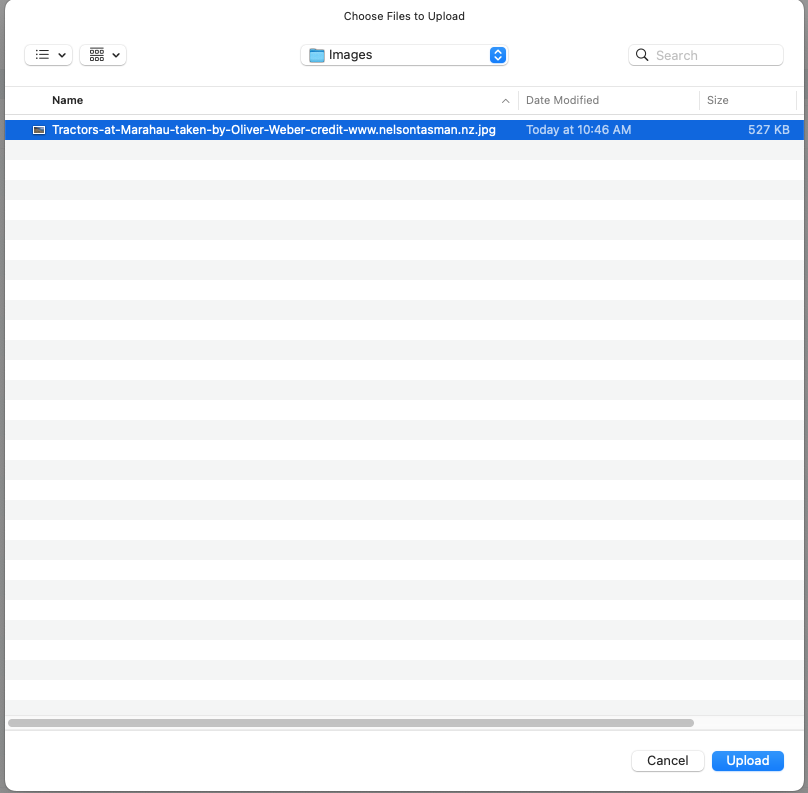The image size is (808, 793).
Task: Sort files by Name column header
Action: pos(68,100)
